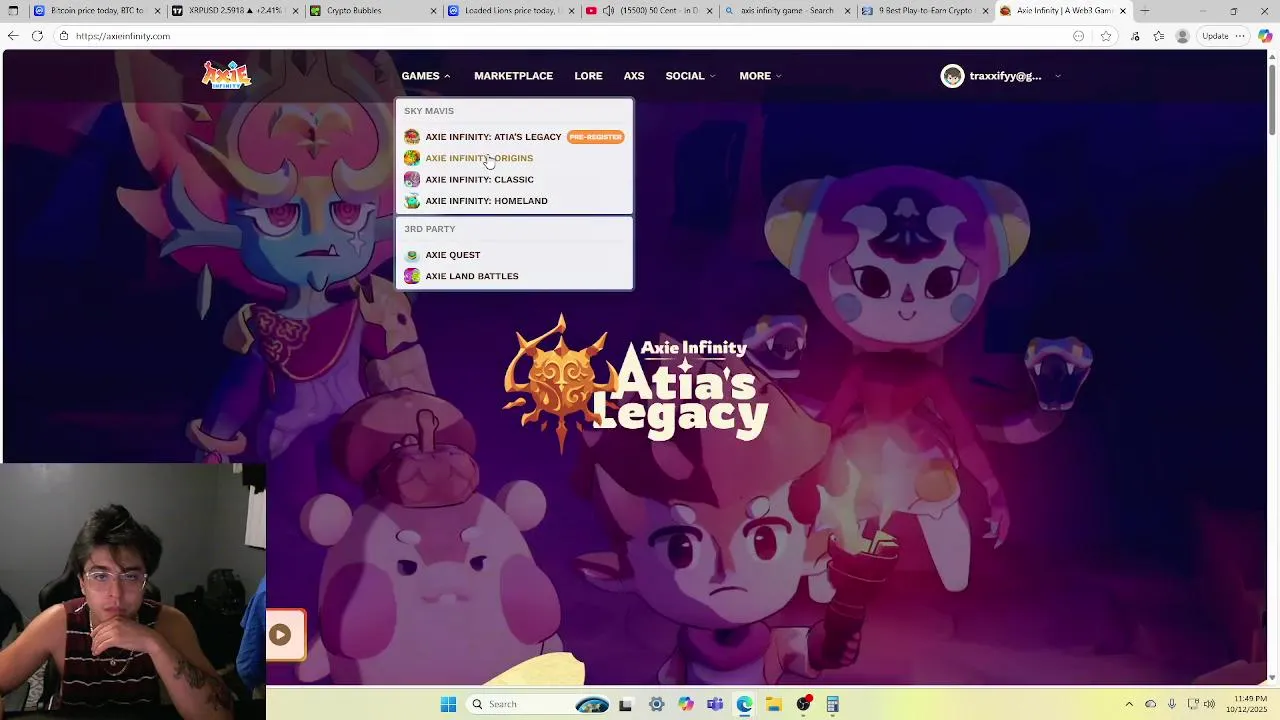Open the Copilot sidebar icon

tap(1265, 36)
